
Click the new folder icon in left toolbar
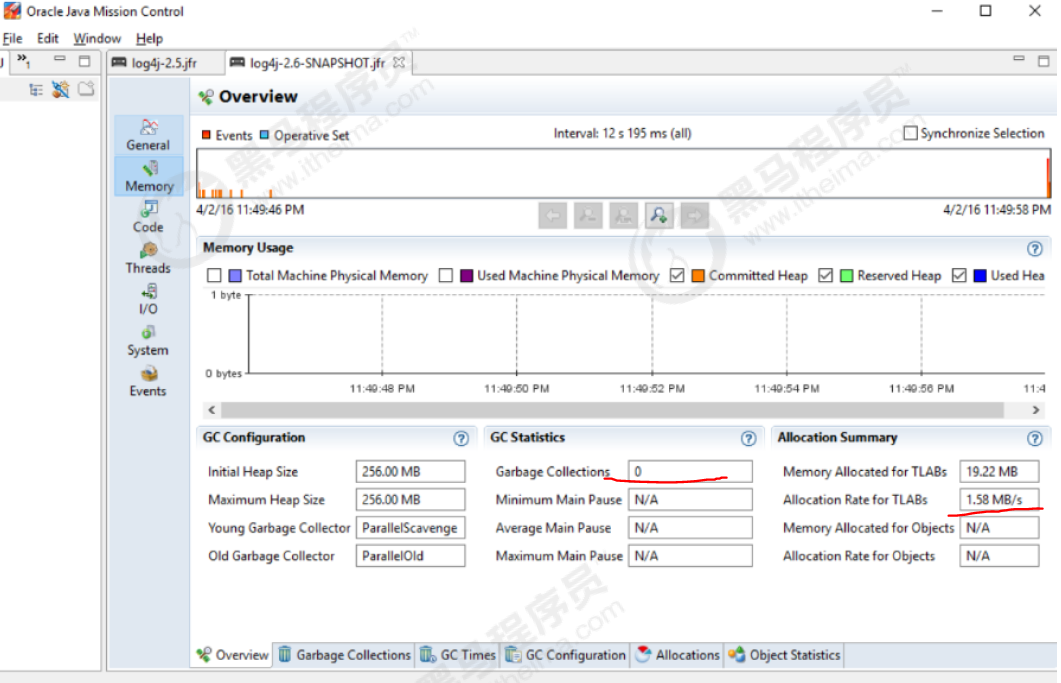pos(86,89)
